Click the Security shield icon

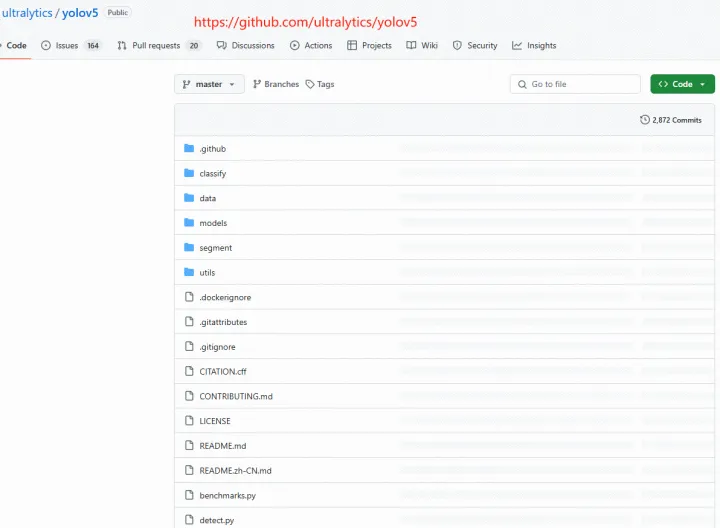click(x=457, y=45)
